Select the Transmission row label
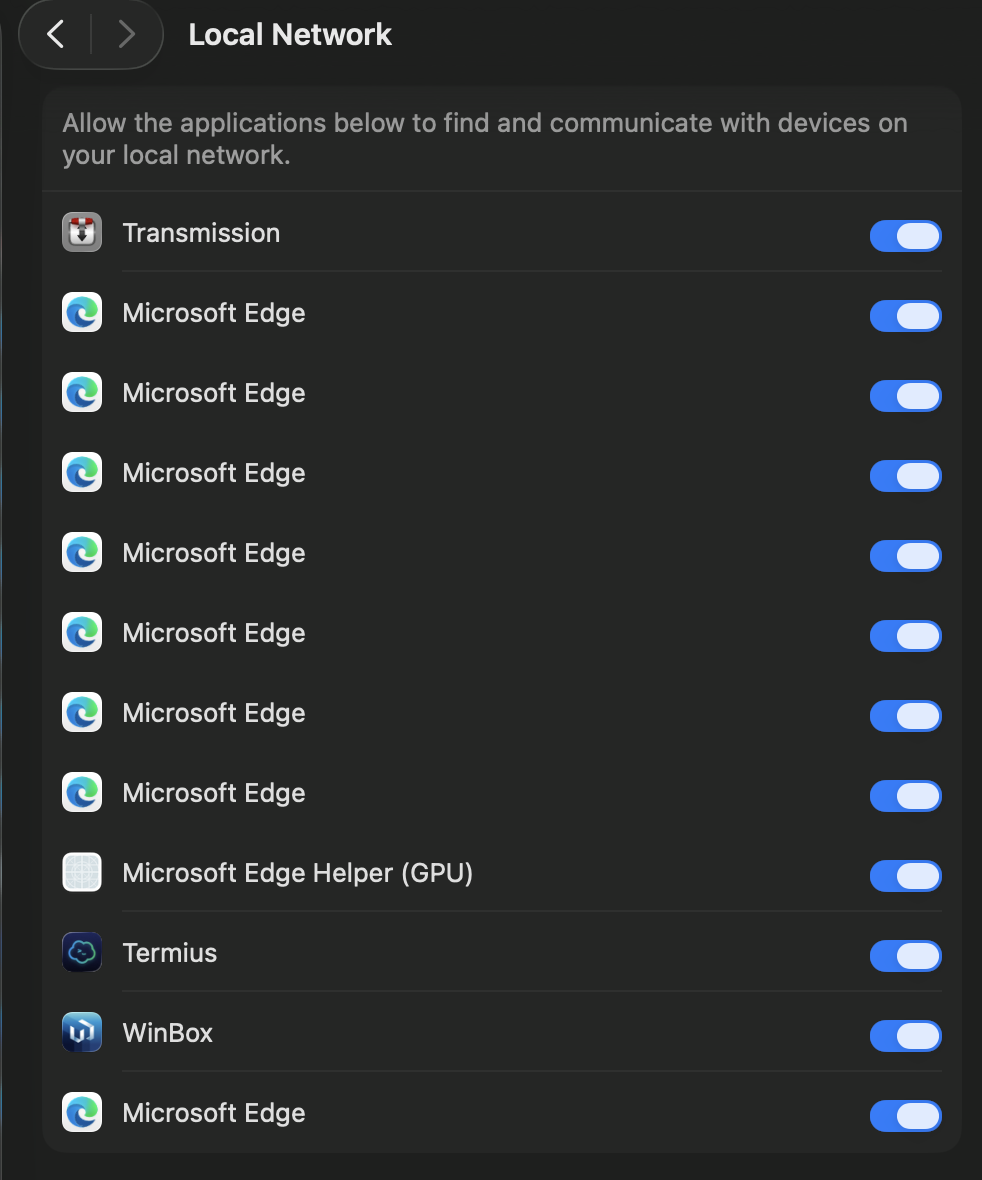 click(201, 233)
